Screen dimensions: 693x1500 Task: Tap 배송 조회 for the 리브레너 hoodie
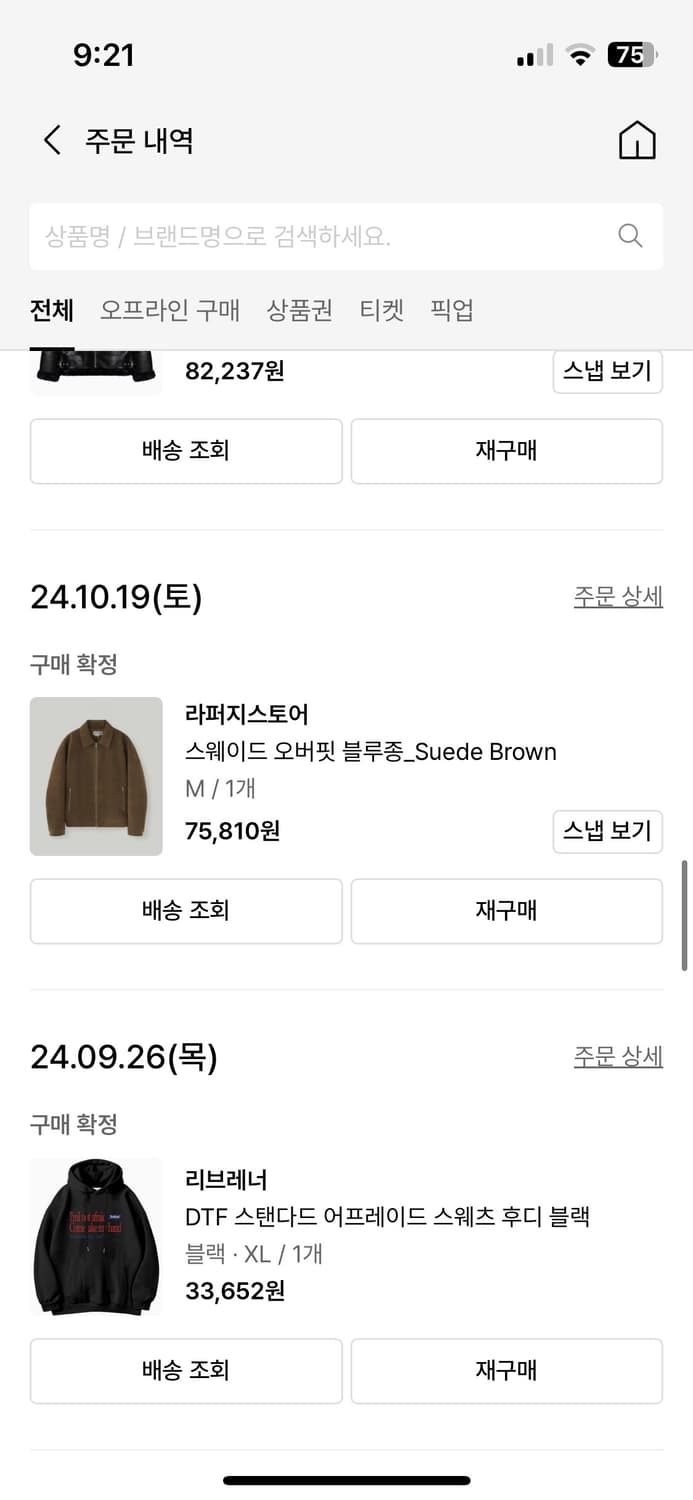point(186,1371)
